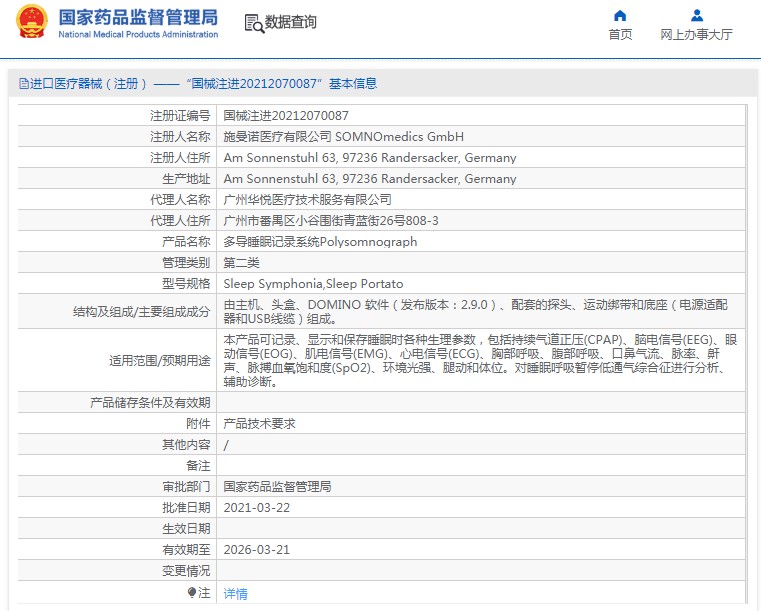Select approval date 2021-03-22
The image size is (761, 611).
257,508
